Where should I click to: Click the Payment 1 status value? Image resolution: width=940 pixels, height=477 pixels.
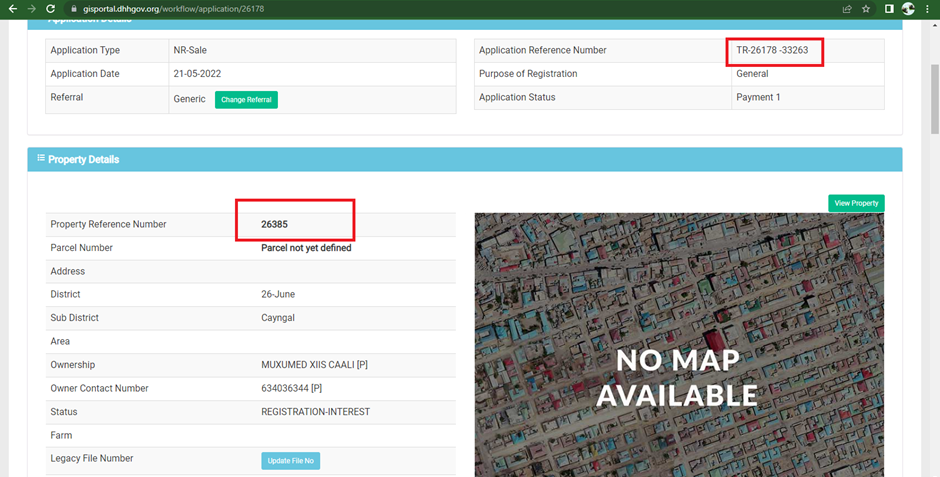coord(758,97)
